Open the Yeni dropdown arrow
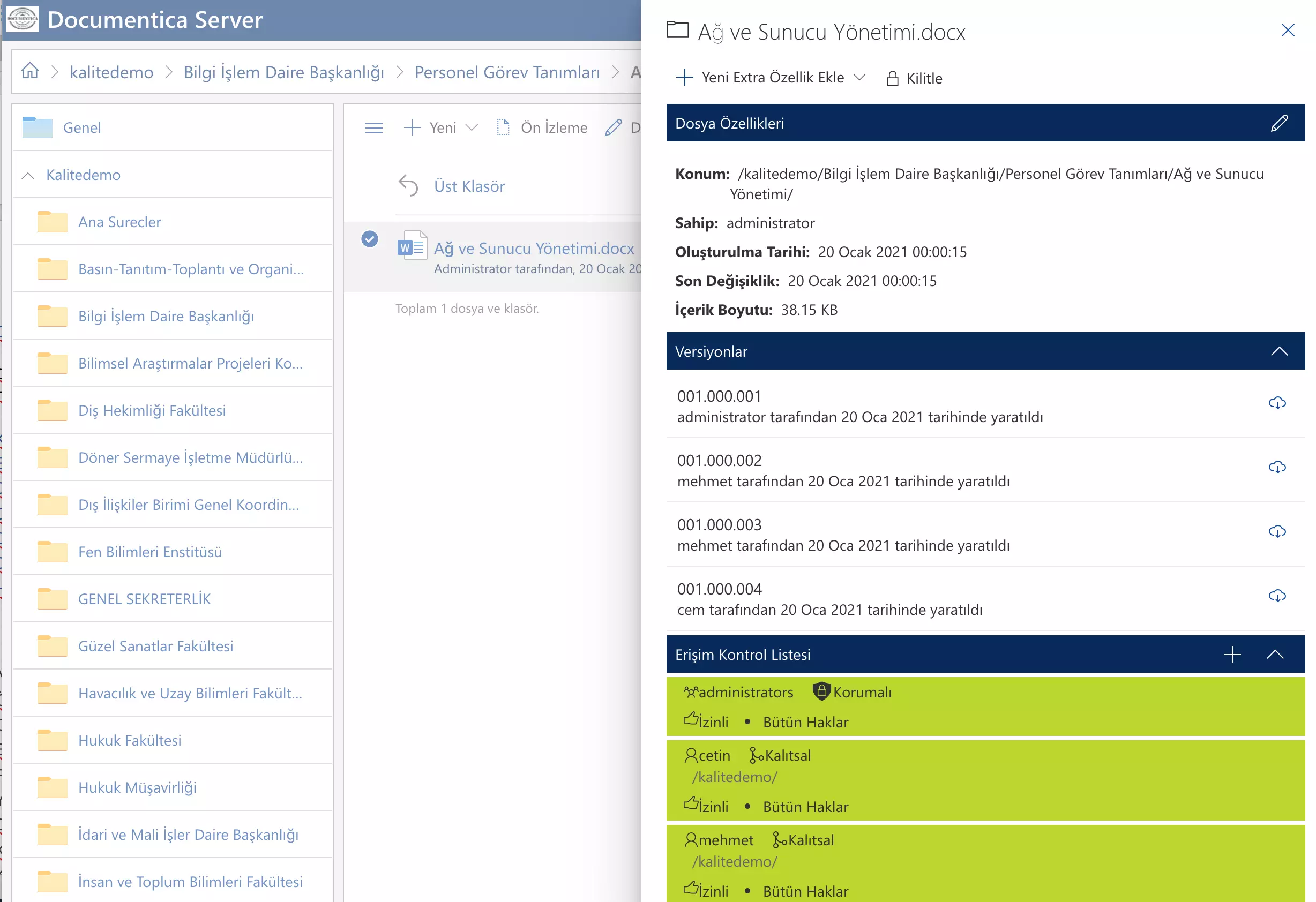 point(471,127)
